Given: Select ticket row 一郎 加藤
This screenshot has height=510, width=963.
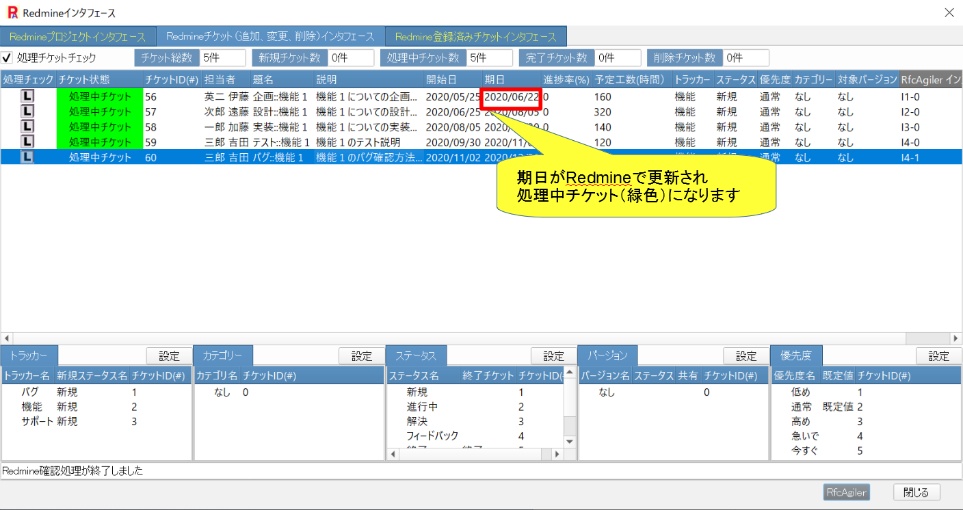Looking at the screenshot, I should [x=482, y=127].
